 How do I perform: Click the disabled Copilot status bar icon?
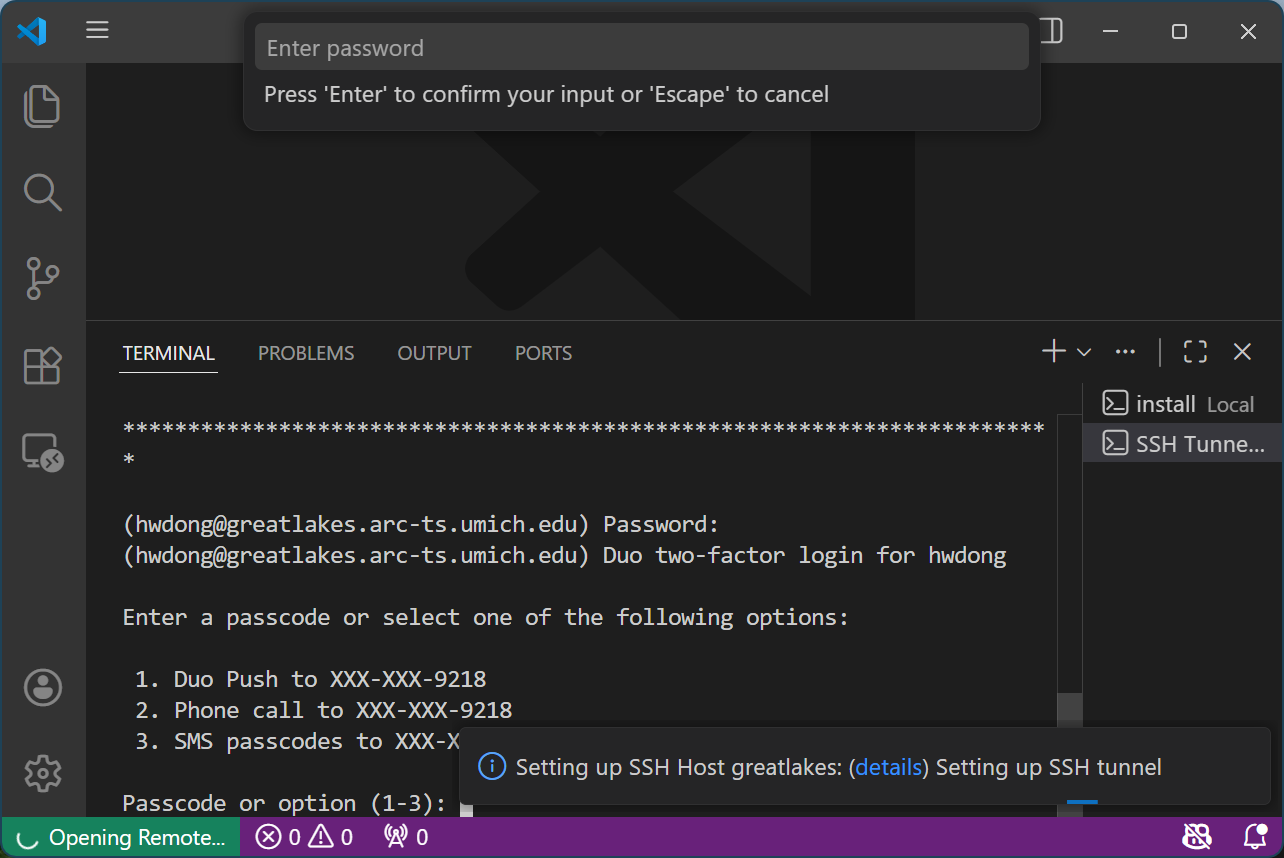pyautogui.click(x=1197, y=836)
